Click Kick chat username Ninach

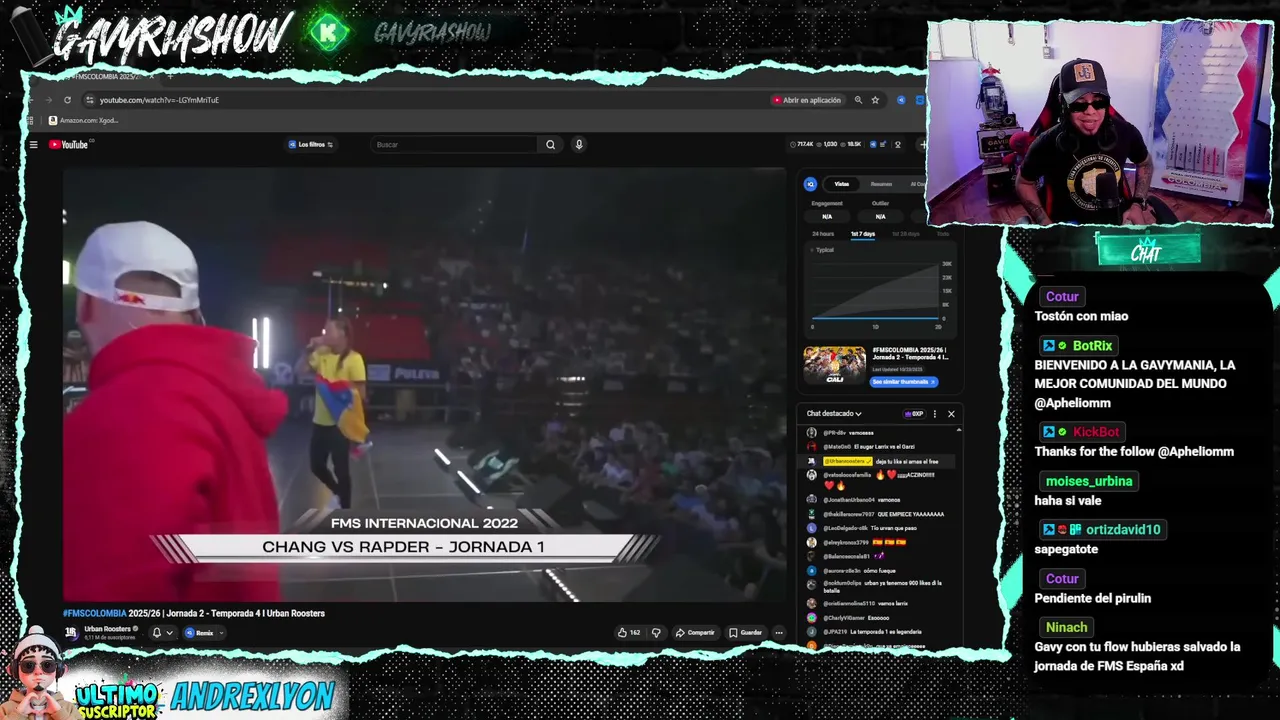[1066, 627]
